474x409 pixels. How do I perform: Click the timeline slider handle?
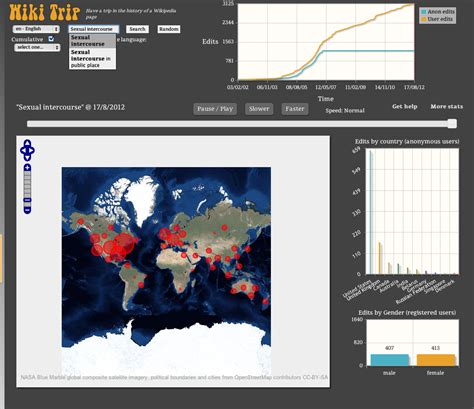pos(452,124)
